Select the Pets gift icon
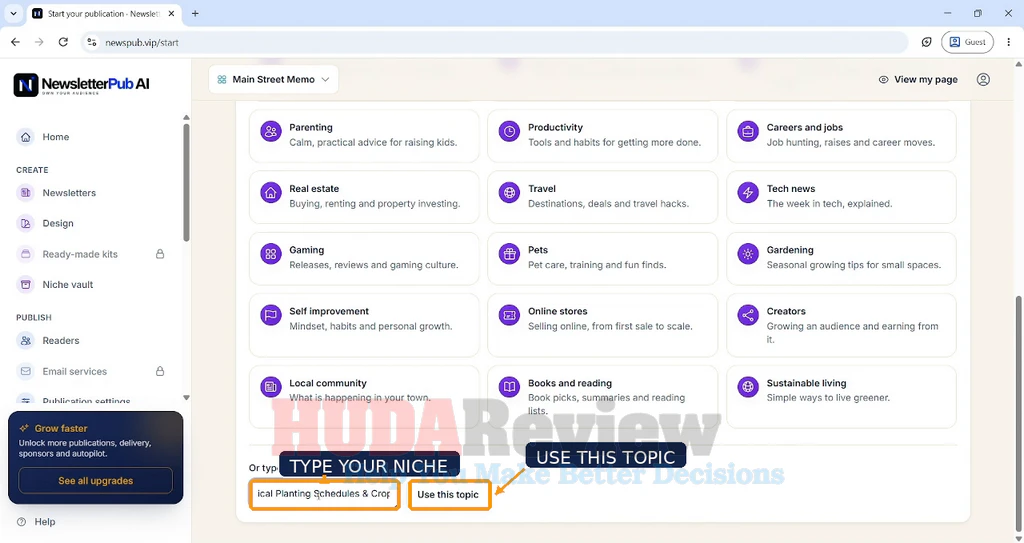1024x543 pixels. coord(509,254)
